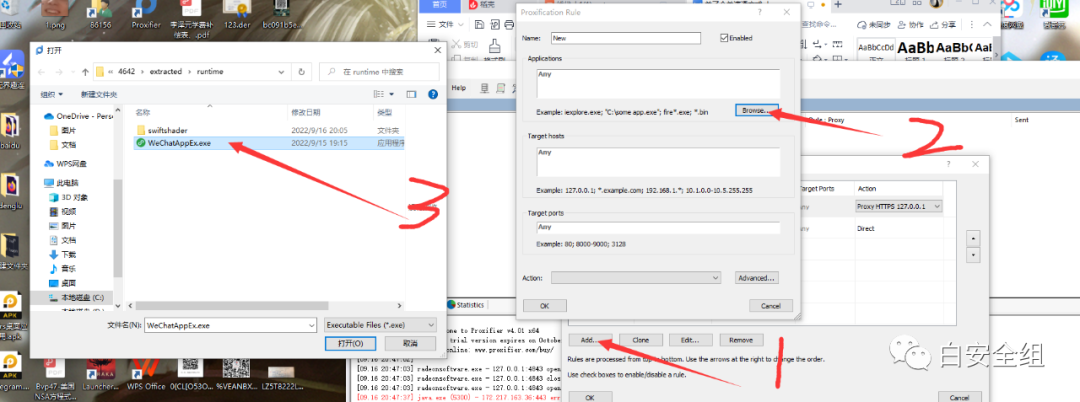Image resolution: width=1080 pixels, height=402 pixels.
Task: Open the 文件 menu in WPS
Action: point(445,24)
